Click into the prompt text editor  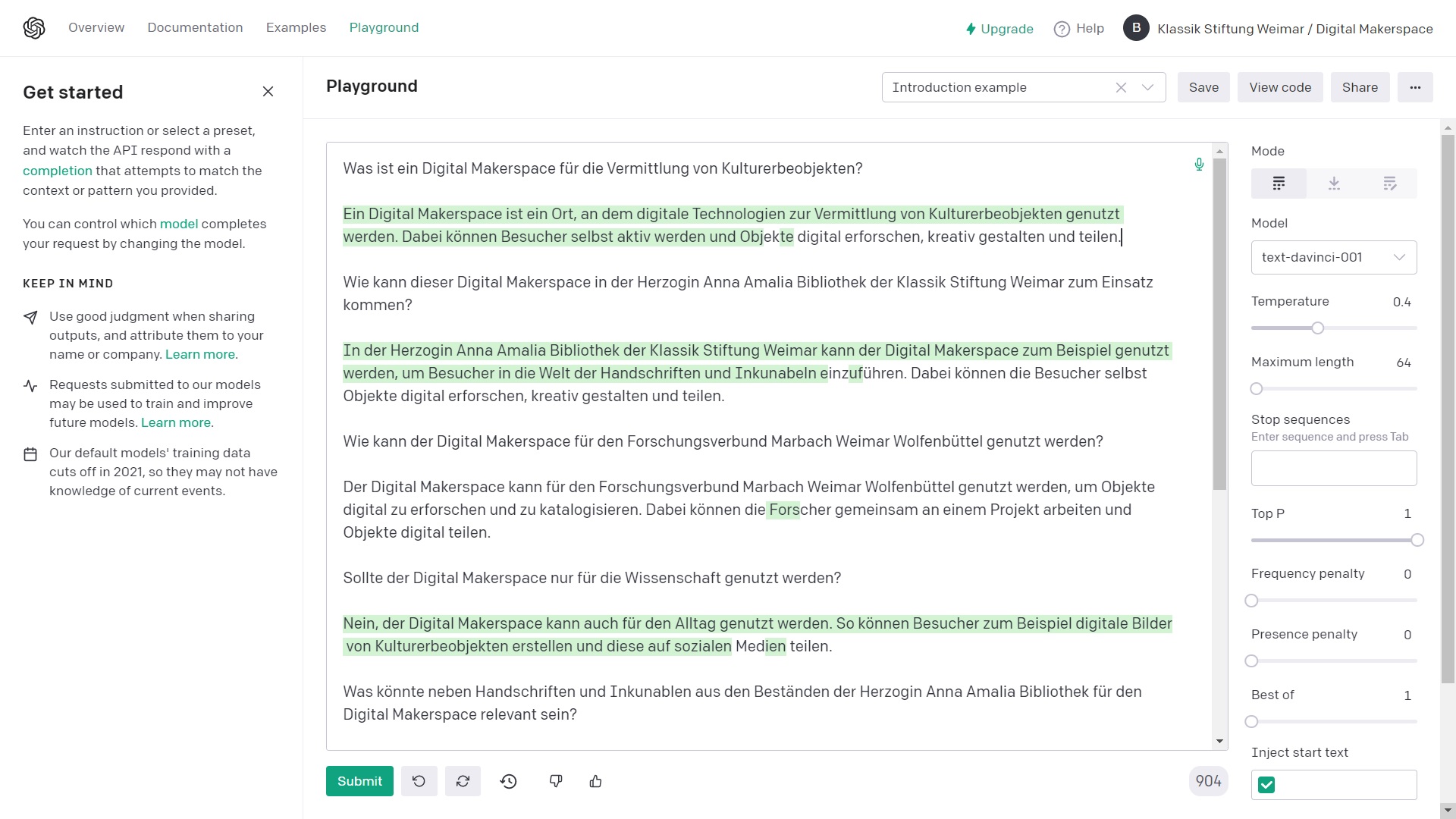tap(769, 446)
